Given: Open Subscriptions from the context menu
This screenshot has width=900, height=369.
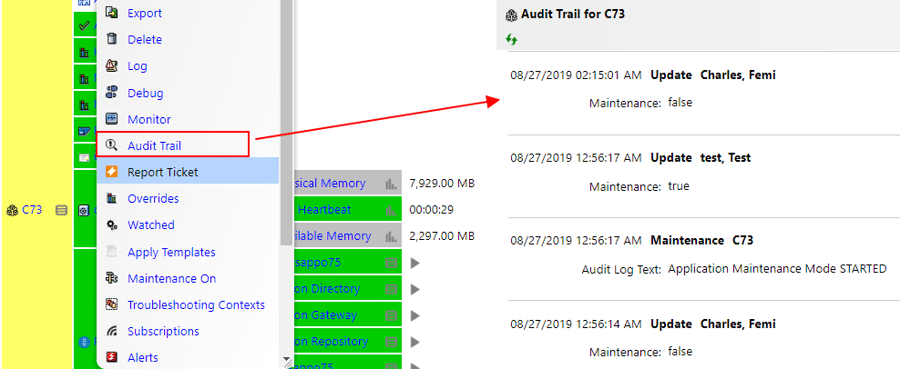Looking at the screenshot, I should point(163,331).
